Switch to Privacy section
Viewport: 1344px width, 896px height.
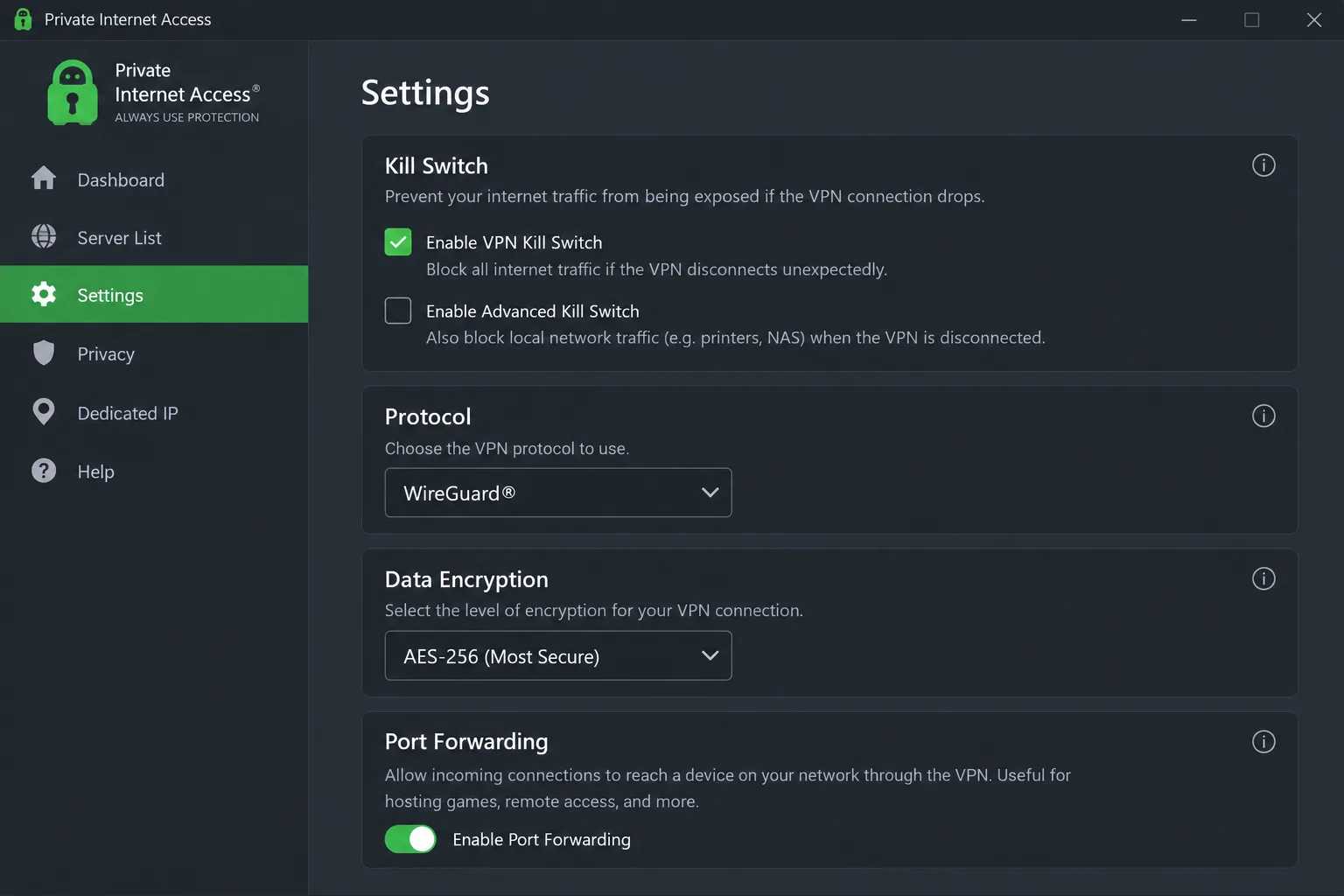154,353
